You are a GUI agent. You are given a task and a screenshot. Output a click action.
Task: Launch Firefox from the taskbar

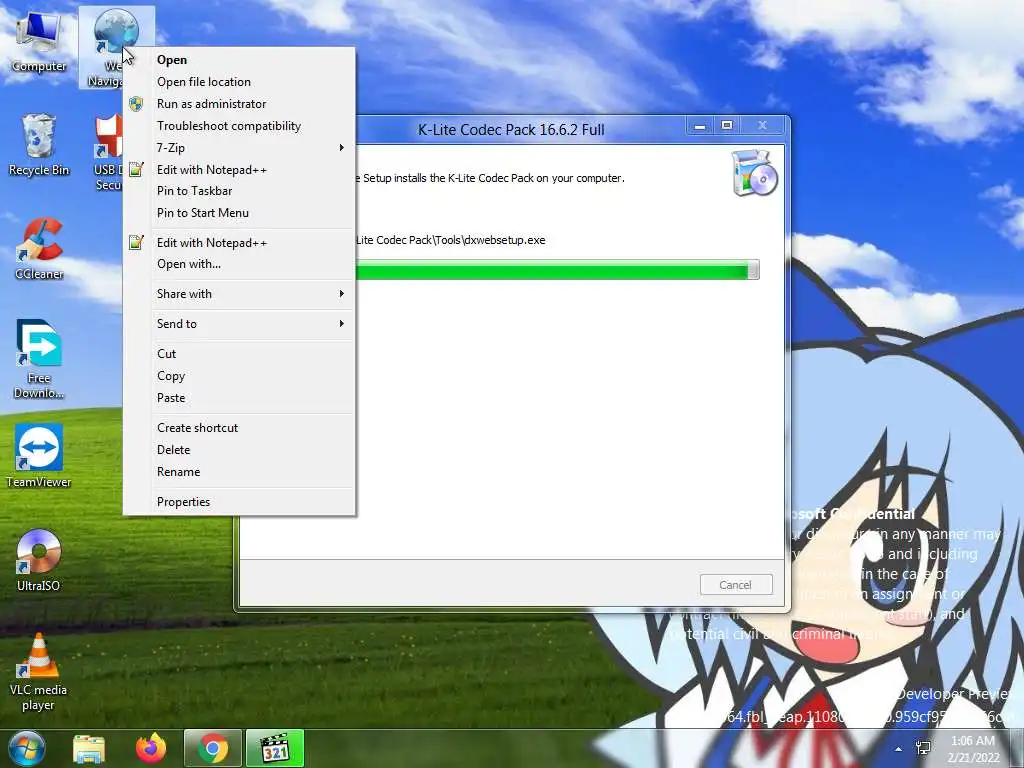(151, 749)
